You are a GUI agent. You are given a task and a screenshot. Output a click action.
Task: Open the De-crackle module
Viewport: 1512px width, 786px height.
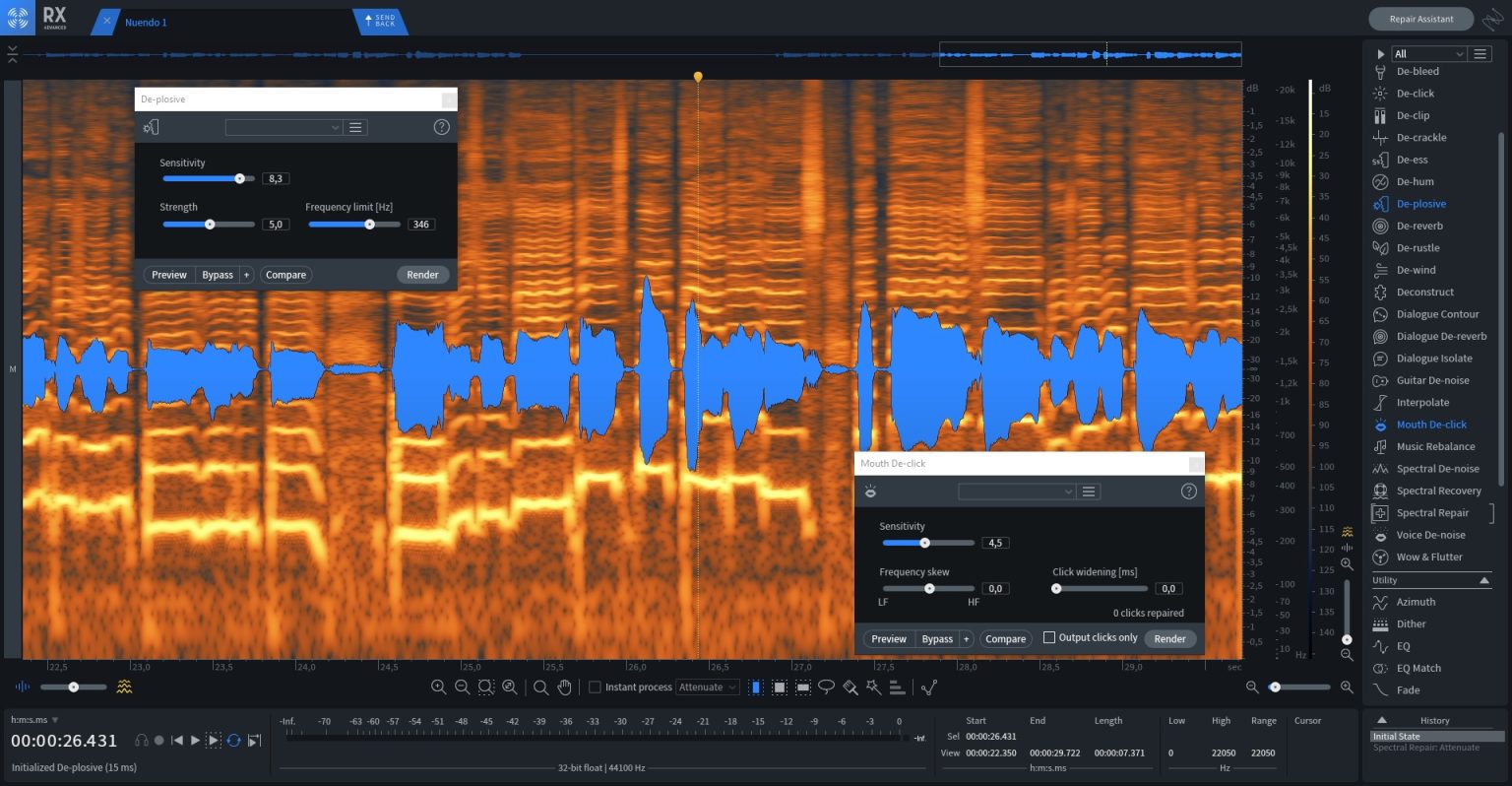1420,138
